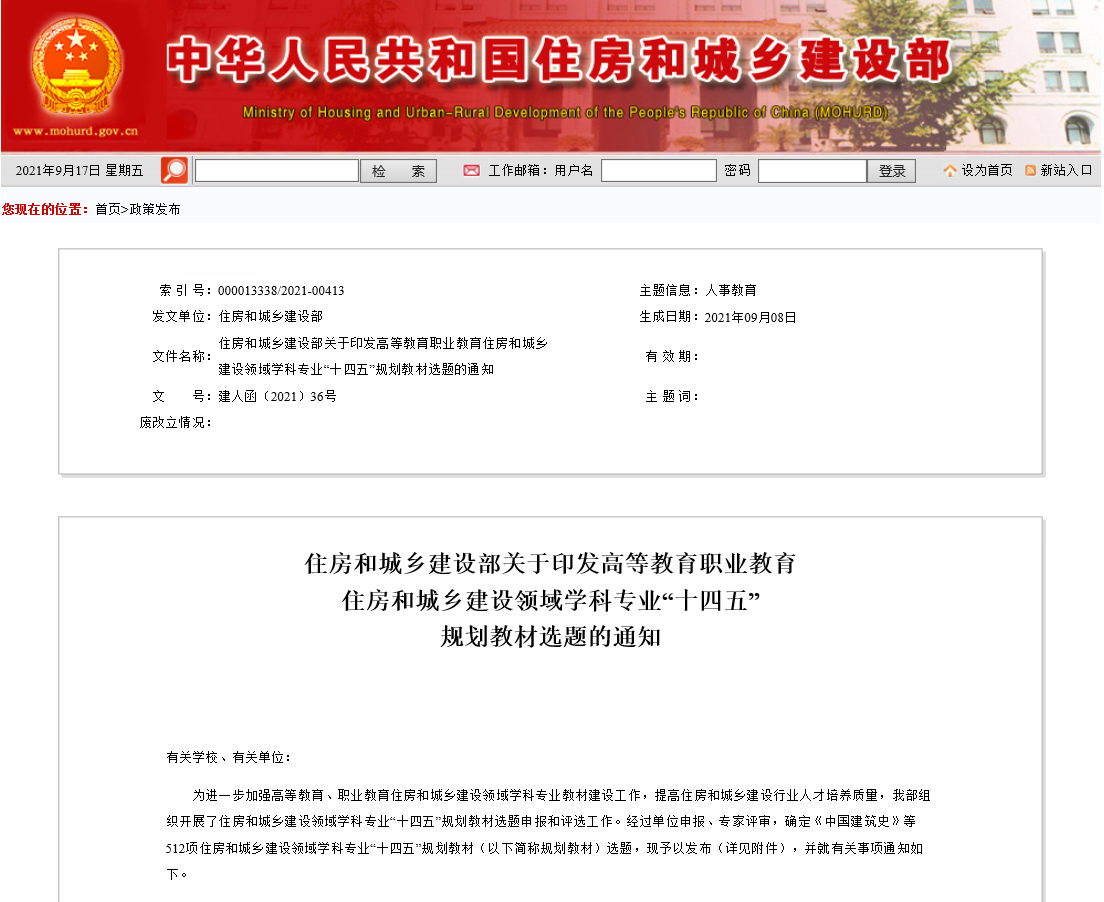Go to 首页 in the breadcrumb
This screenshot has width=1104, height=902.
pos(107,210)
